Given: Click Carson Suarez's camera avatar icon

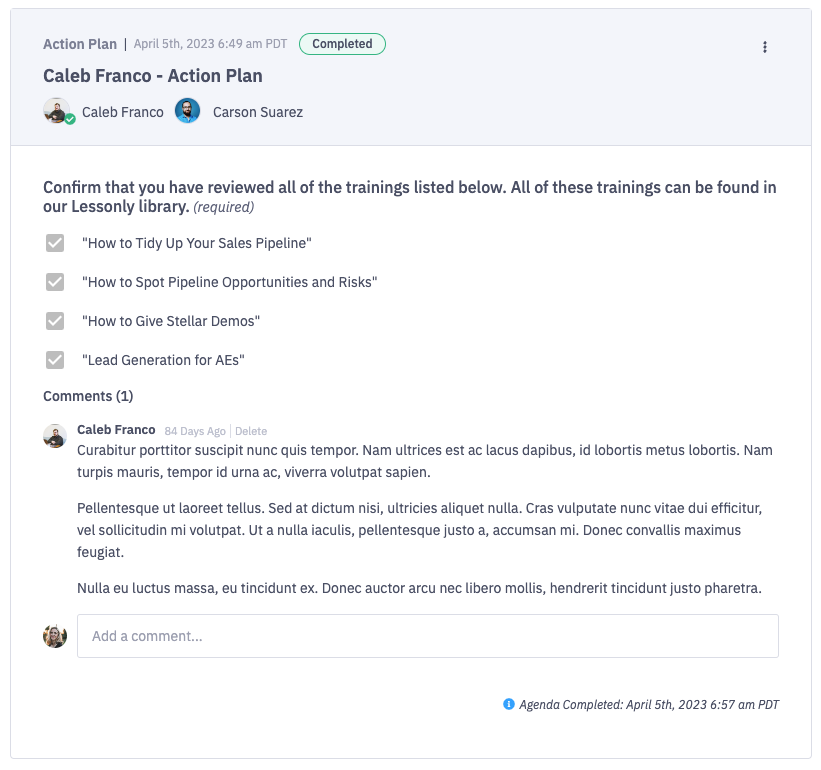Looking at the screenshot, I should point(187,111).
